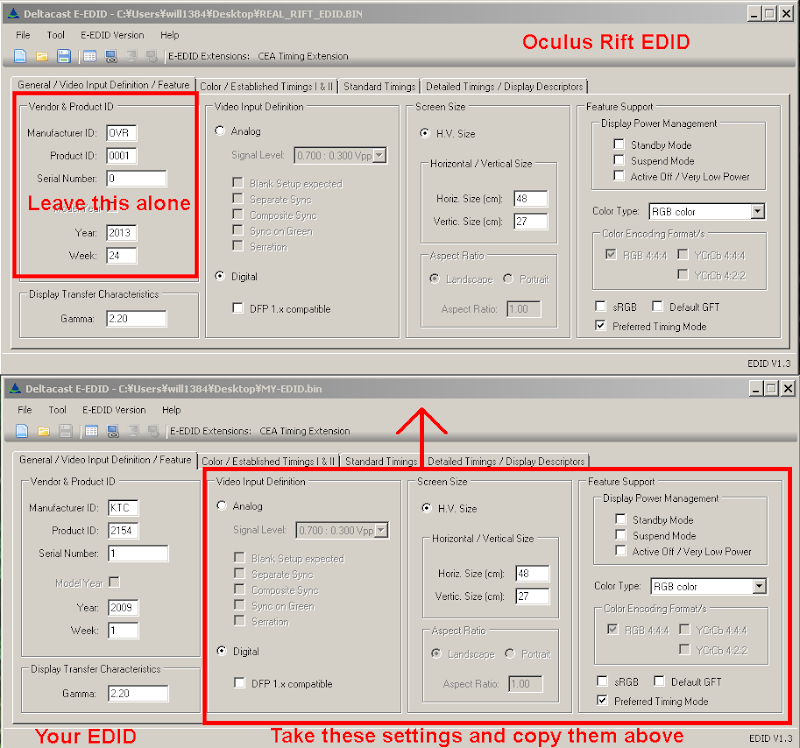
Task: Open Signal Level dropdown in REAL_RIFT_EDID window
Action: [x=380, y=156]
